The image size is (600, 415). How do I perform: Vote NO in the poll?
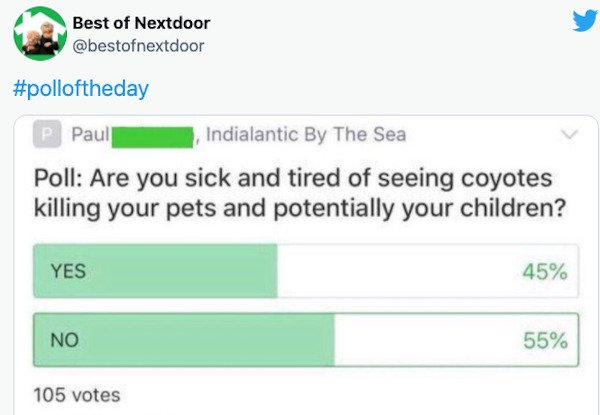point(306,340)
